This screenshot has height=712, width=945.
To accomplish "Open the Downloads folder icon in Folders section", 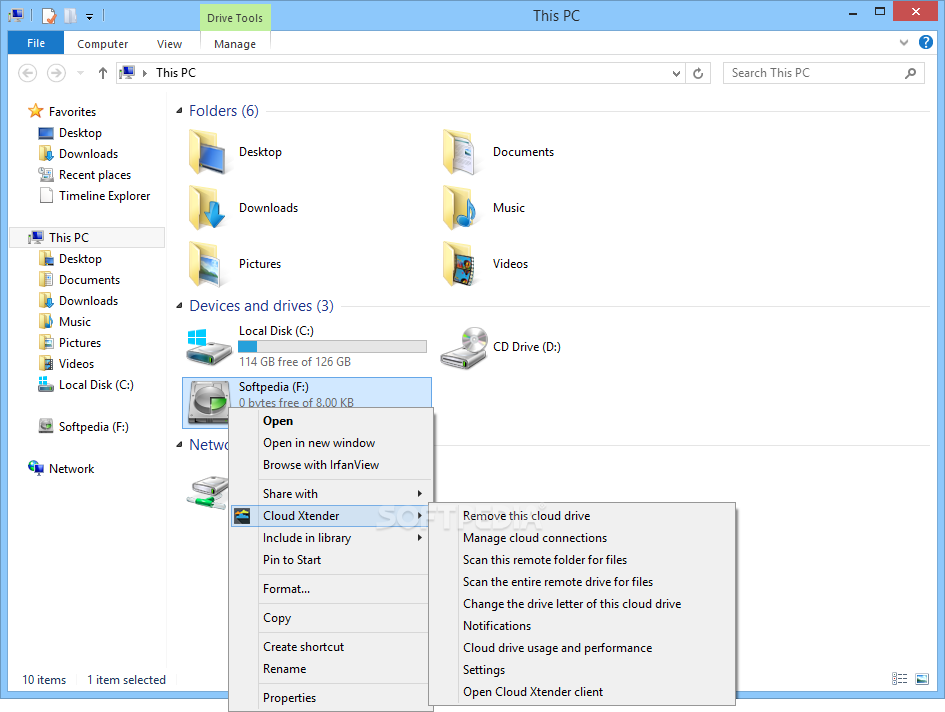I will tap(207, 208).
